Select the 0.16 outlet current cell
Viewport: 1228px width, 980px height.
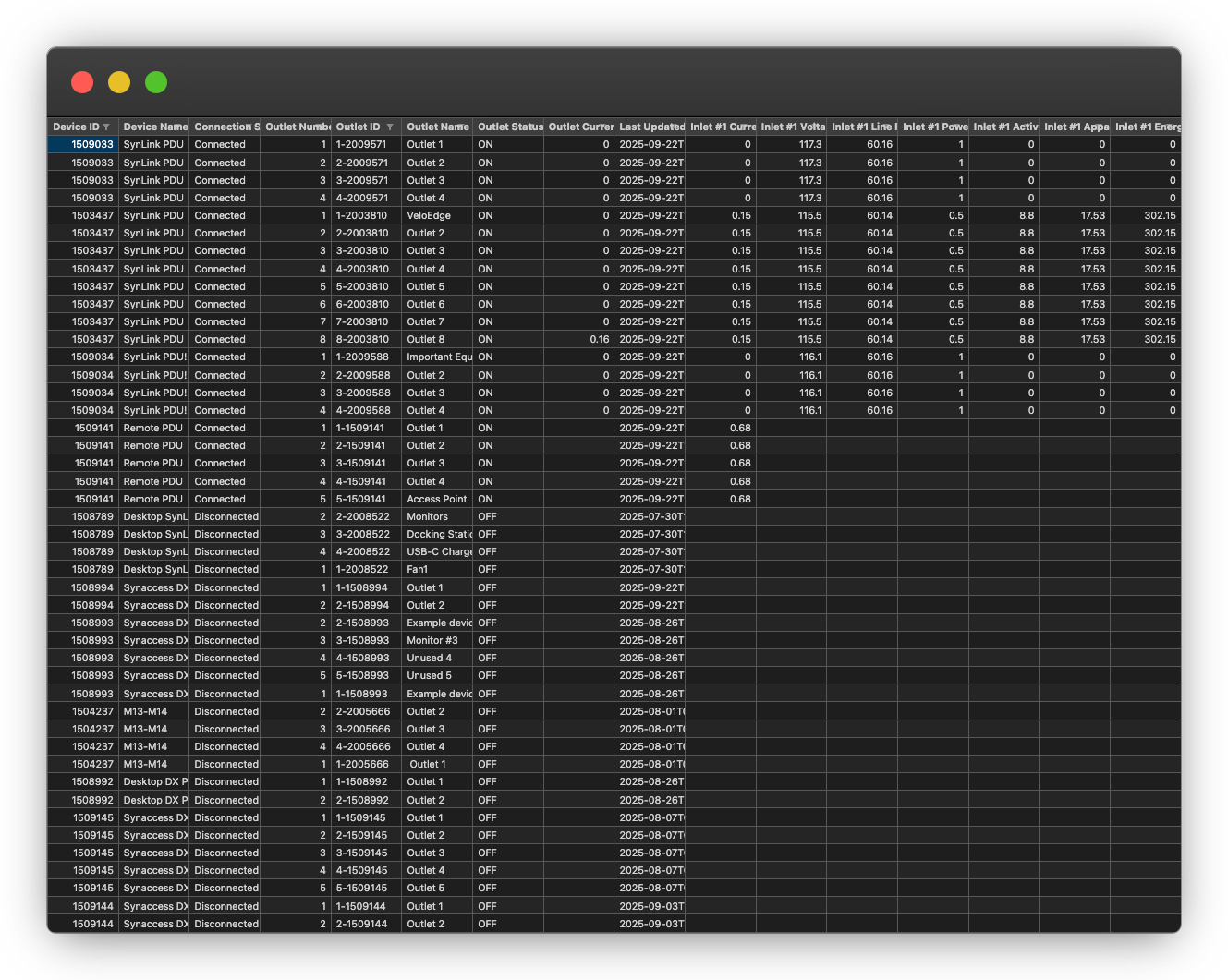(x=579, y=339)
